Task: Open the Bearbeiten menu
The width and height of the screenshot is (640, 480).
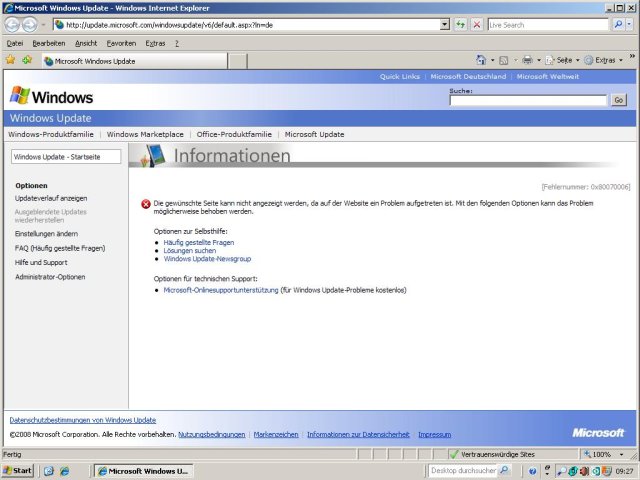Action: (x=49, y=43)
